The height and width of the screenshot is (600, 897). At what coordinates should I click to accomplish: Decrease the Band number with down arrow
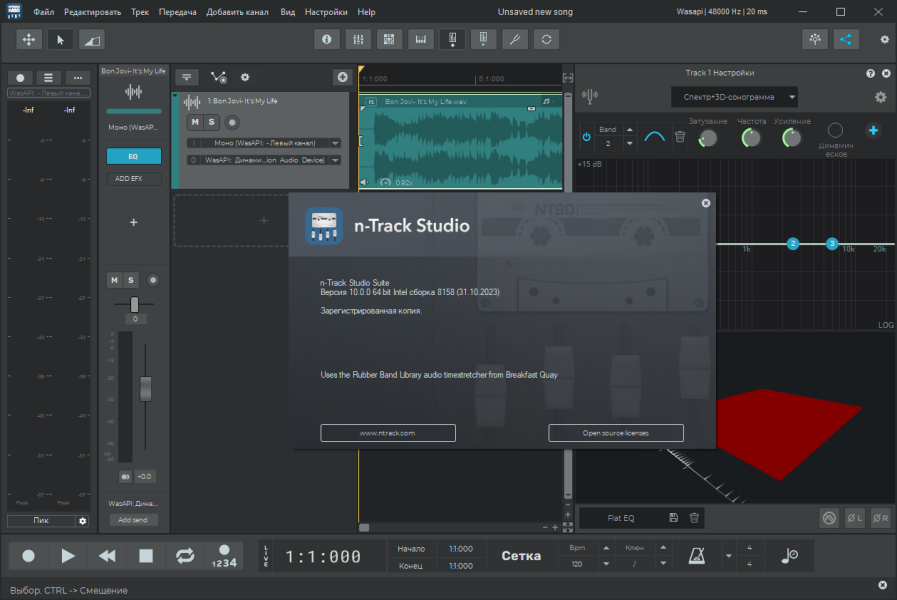click(629, 143)
